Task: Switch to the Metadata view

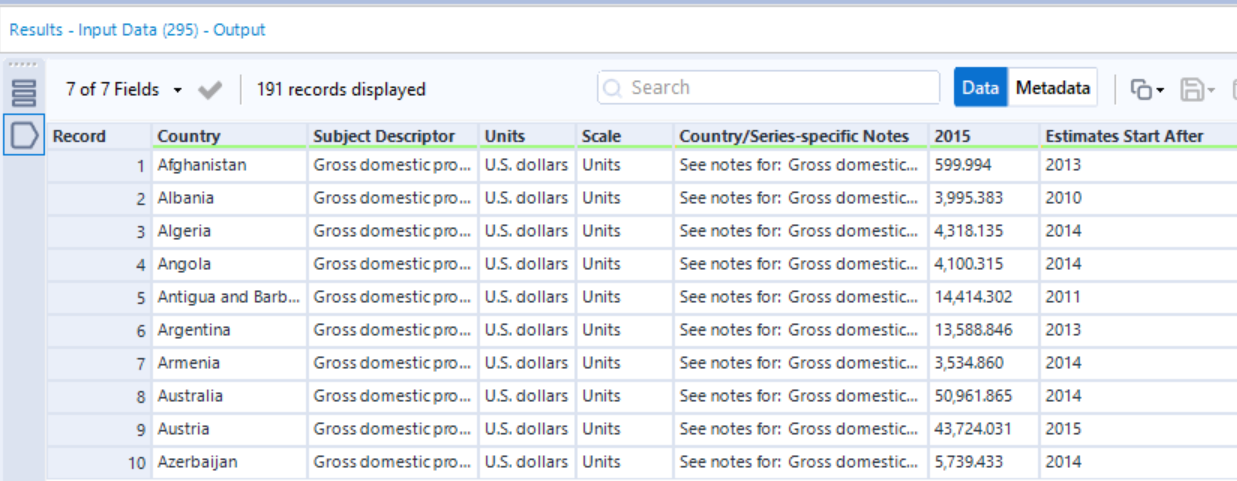Action: coord(1052,88)
